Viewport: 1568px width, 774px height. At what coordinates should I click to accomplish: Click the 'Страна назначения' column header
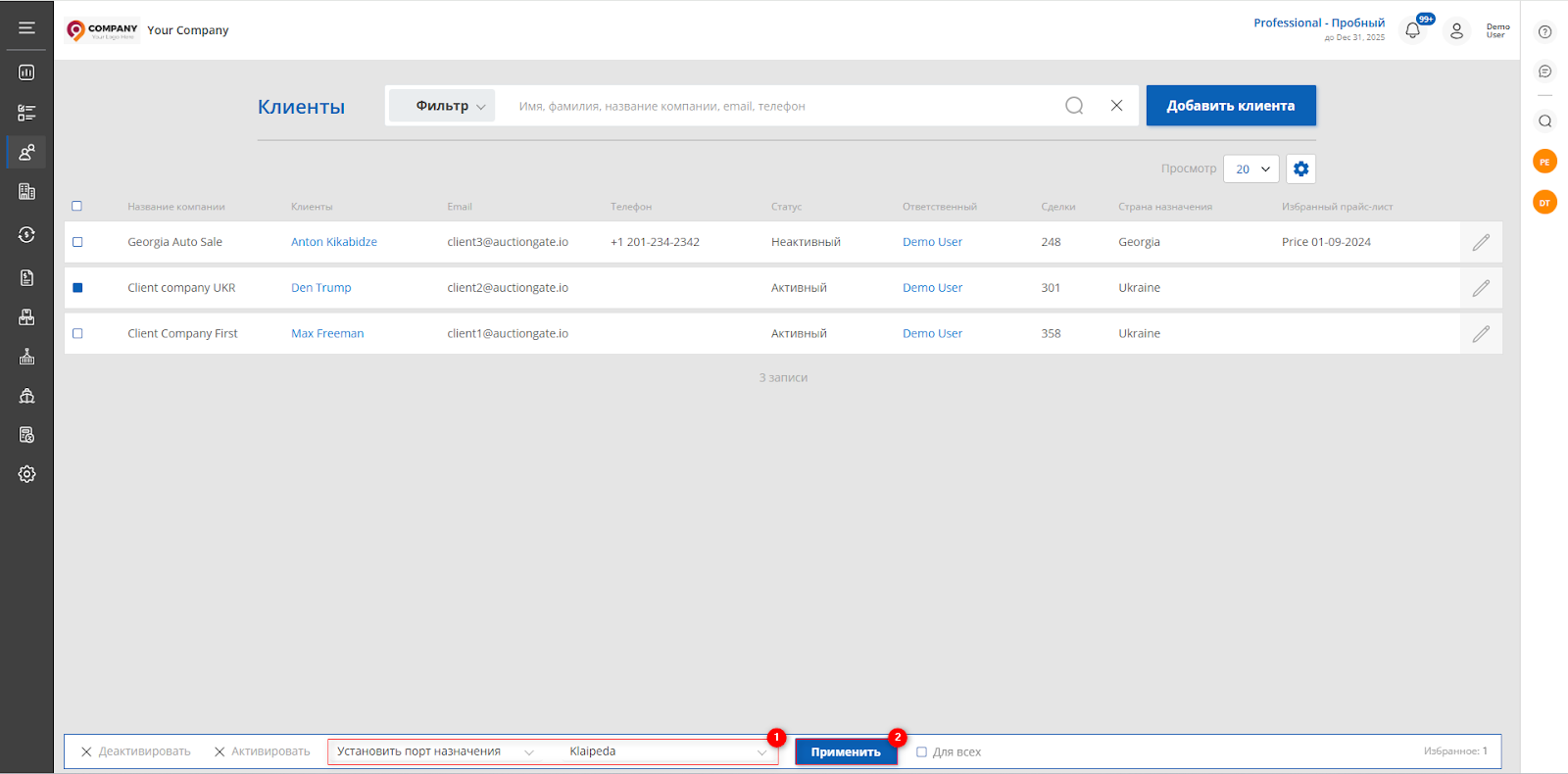(1165, 207)
